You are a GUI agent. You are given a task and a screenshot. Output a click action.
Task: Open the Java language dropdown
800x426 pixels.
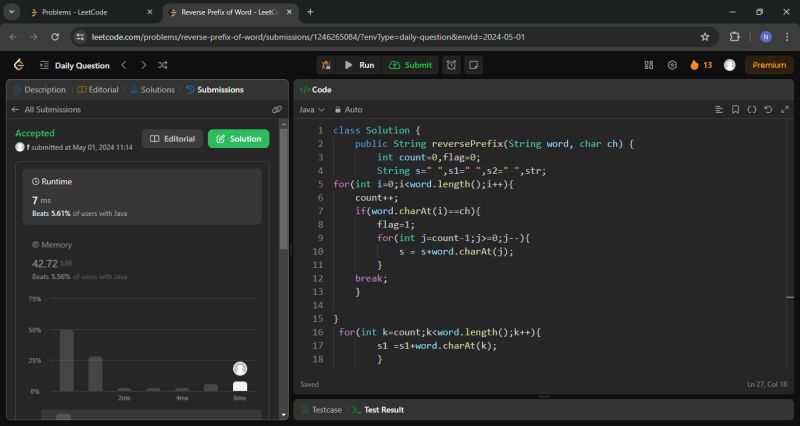(x=311, y=109)
